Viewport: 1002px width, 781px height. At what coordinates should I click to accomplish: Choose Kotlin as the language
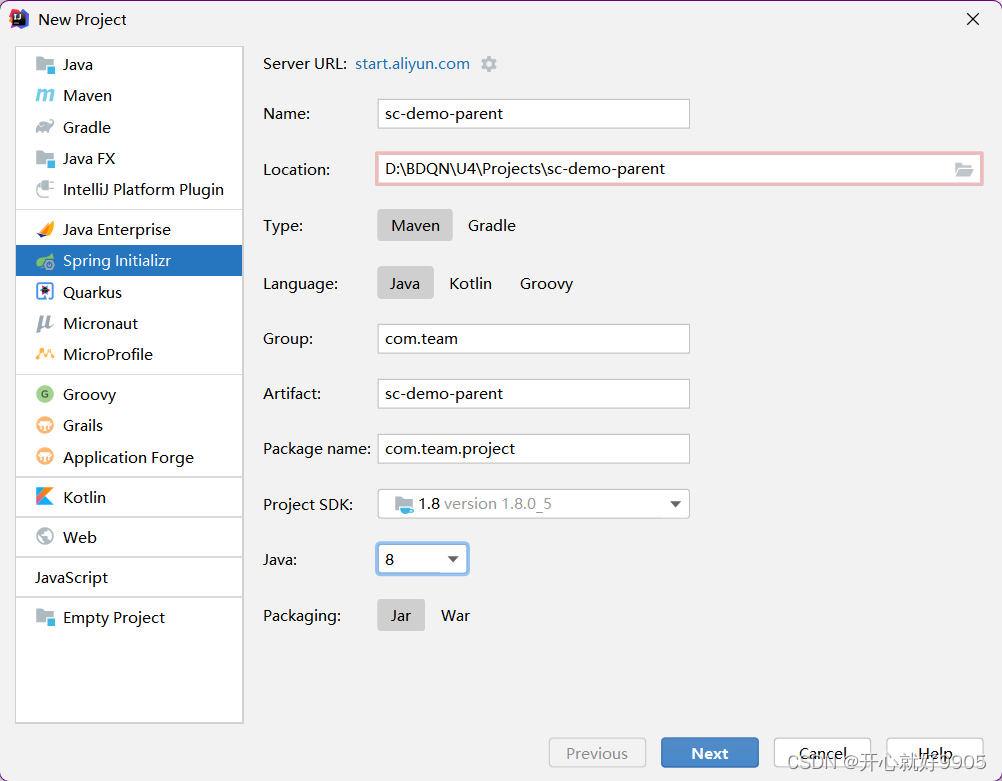(470, 283)
